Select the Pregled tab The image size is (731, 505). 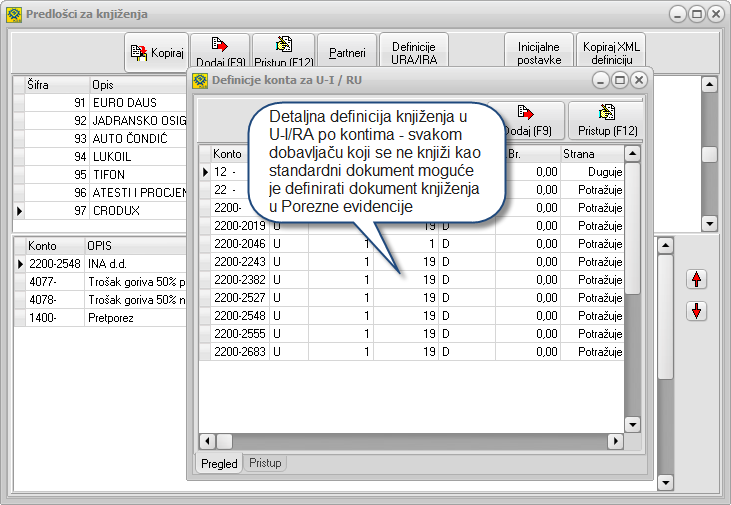click(x=219, y=463)
